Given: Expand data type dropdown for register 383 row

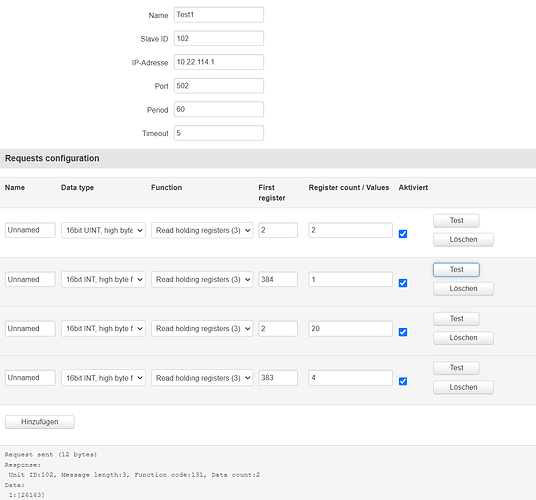Looking at the screenshot, I should click(103, 378).
